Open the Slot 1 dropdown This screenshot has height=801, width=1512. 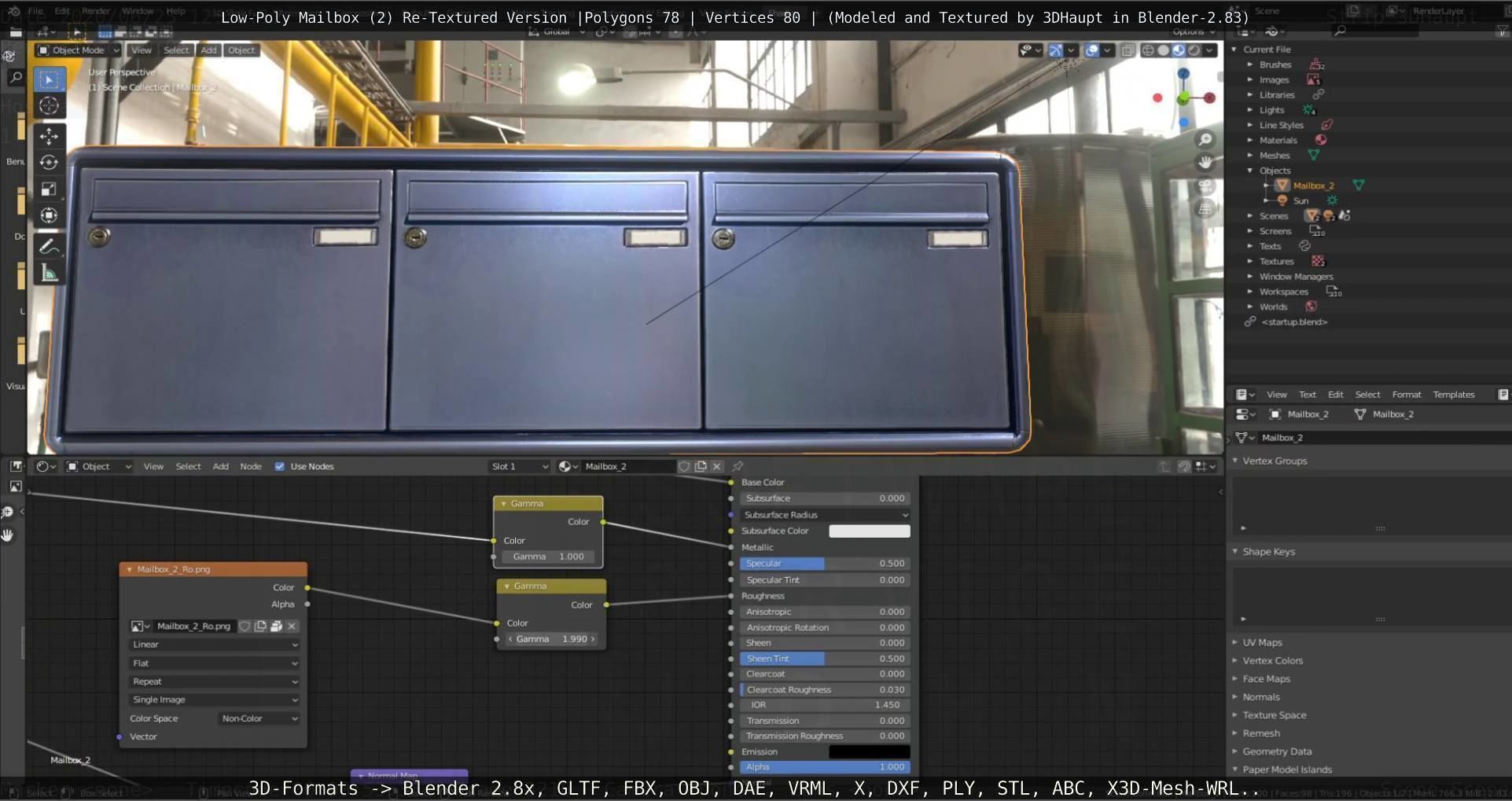519,466
